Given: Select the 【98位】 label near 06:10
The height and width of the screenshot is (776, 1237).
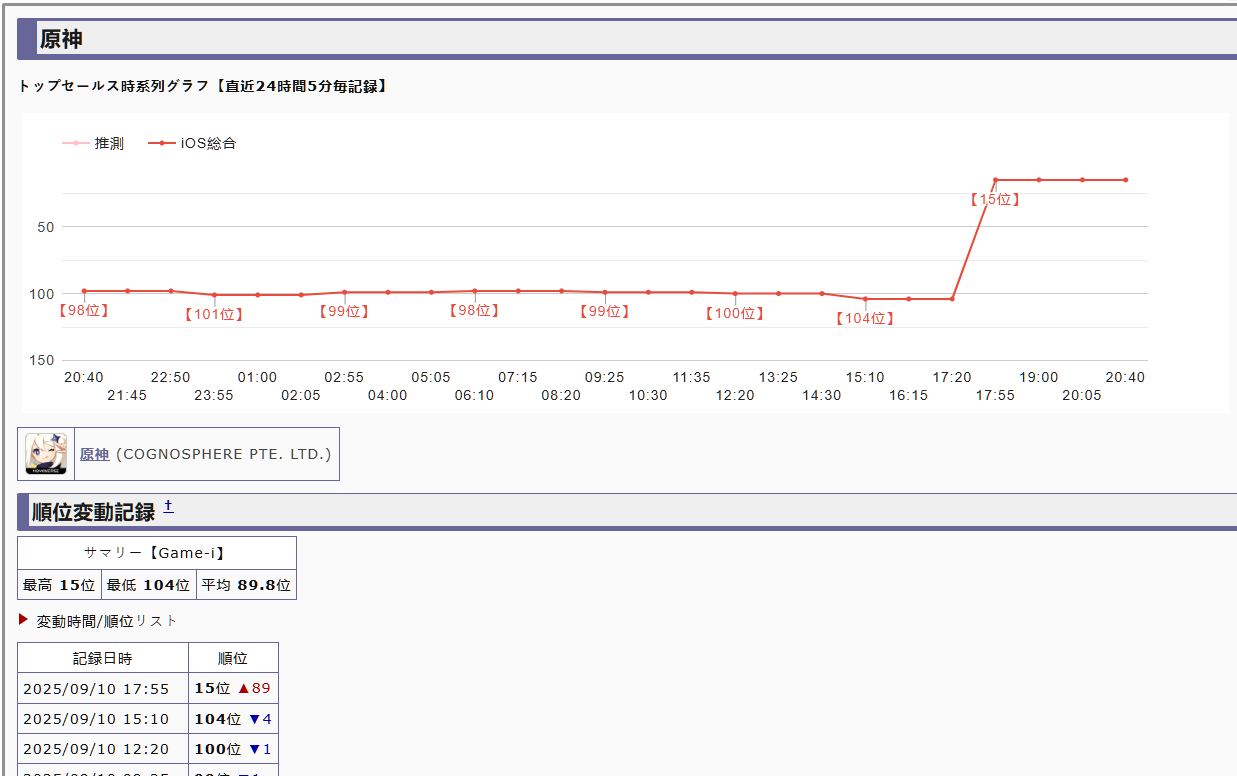Looking at the screenshot, I should click(474, 310).
